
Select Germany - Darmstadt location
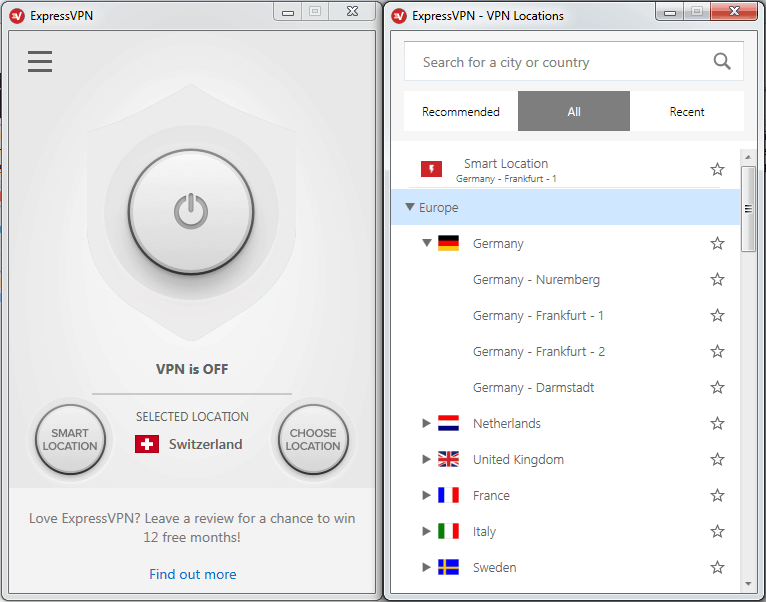(566, 387)
